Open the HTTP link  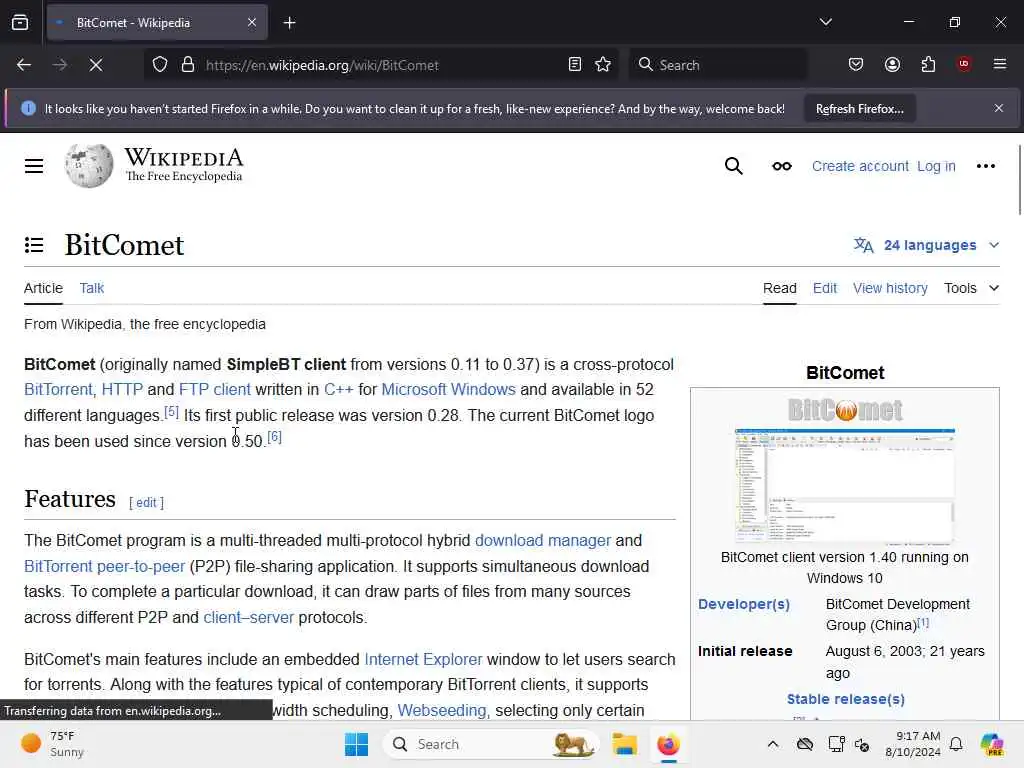pos(122,389)
